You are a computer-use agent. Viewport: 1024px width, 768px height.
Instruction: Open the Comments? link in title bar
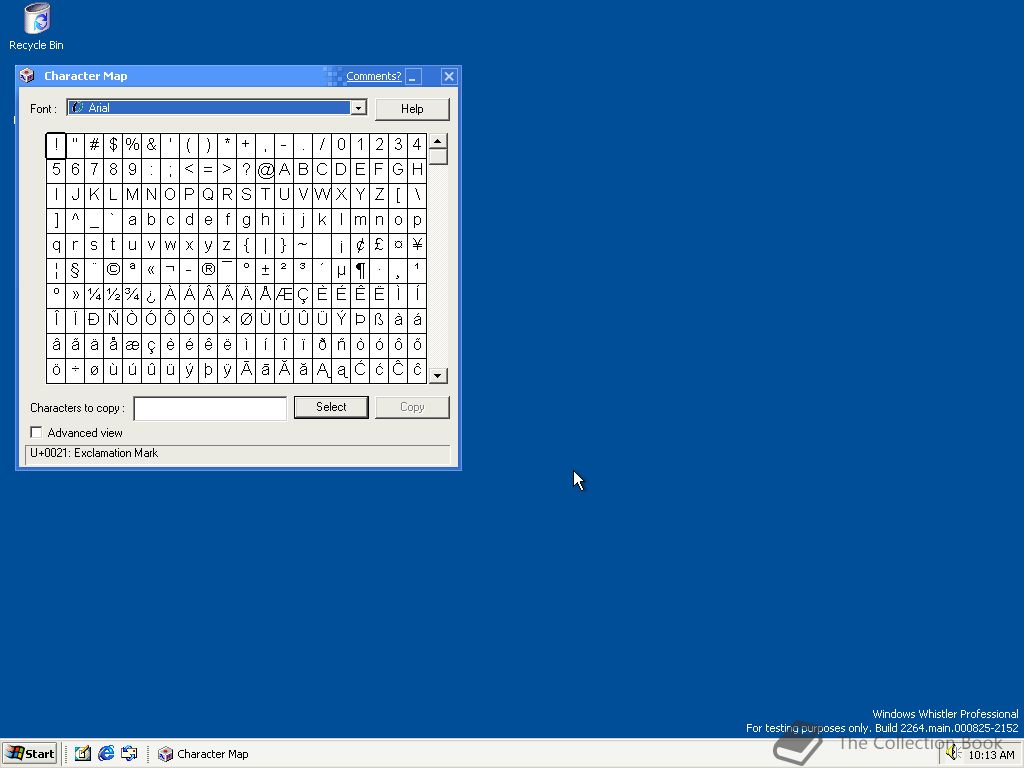tap(374, 76)
